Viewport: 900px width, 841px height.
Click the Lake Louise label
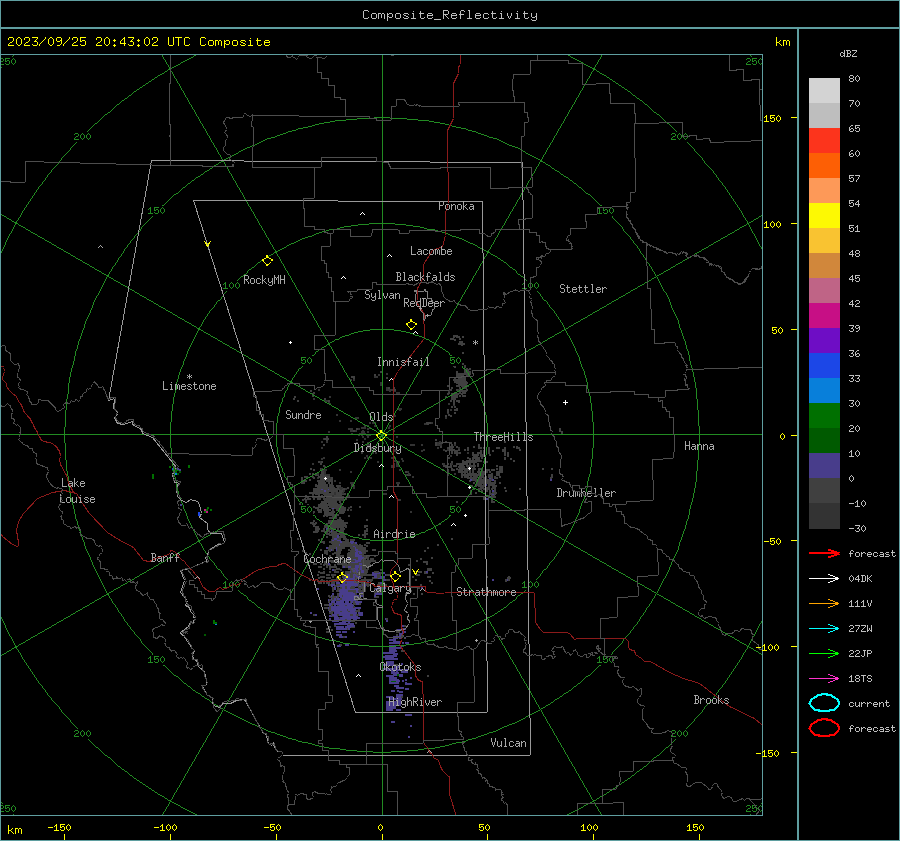(x=77, y=491)
